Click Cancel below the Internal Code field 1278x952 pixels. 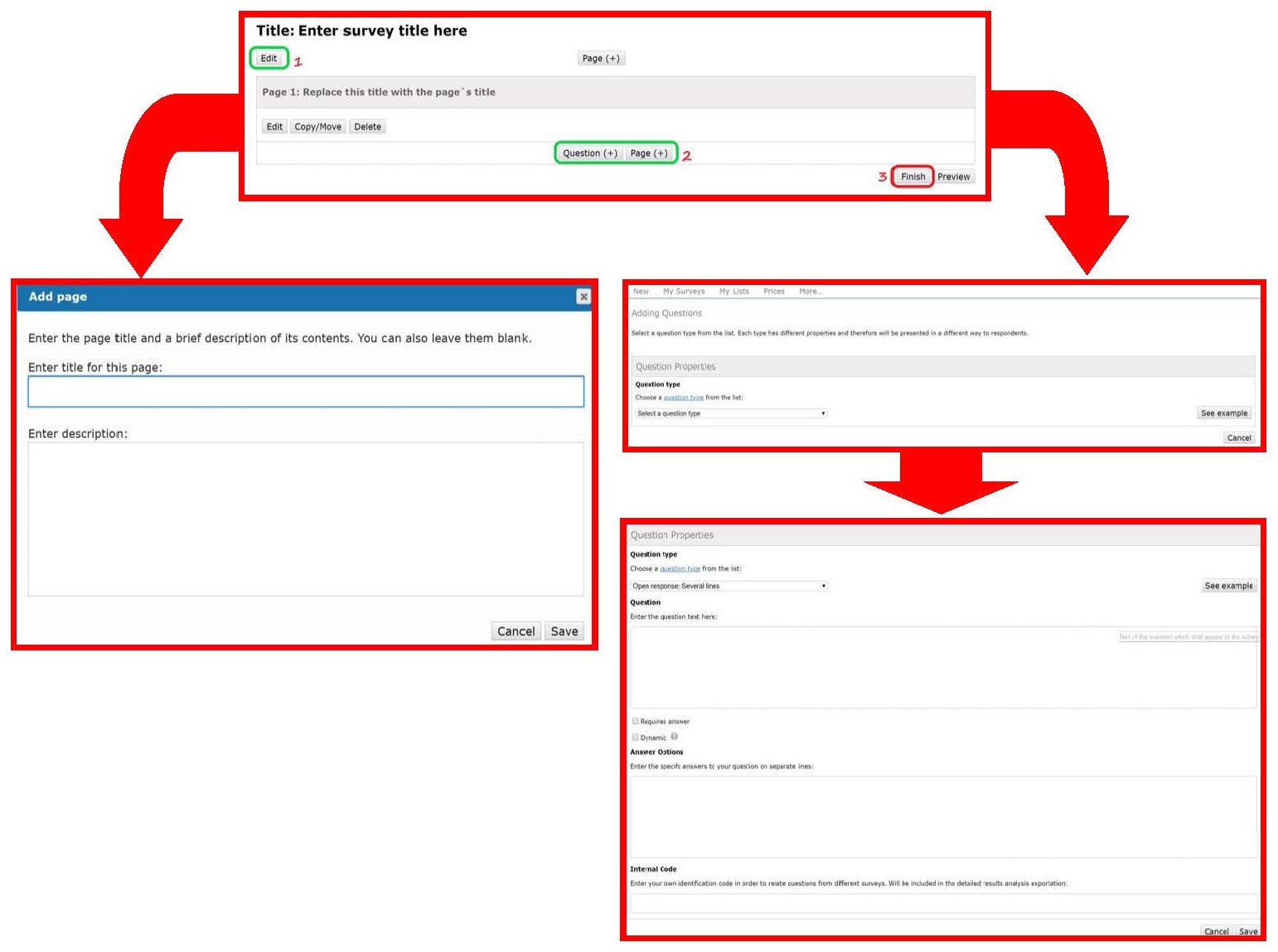1217,931
